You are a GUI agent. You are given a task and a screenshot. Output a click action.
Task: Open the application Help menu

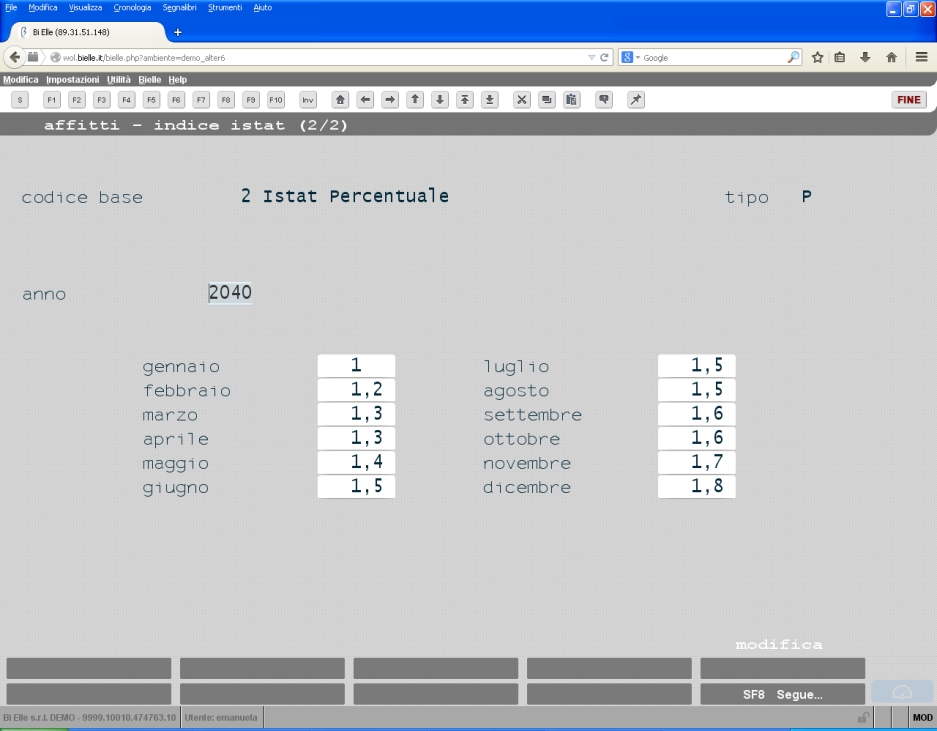pos(177,79)
